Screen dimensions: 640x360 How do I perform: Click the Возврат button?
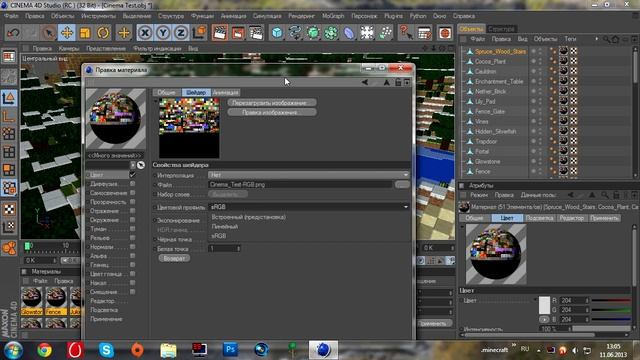[x=174, y=258]
